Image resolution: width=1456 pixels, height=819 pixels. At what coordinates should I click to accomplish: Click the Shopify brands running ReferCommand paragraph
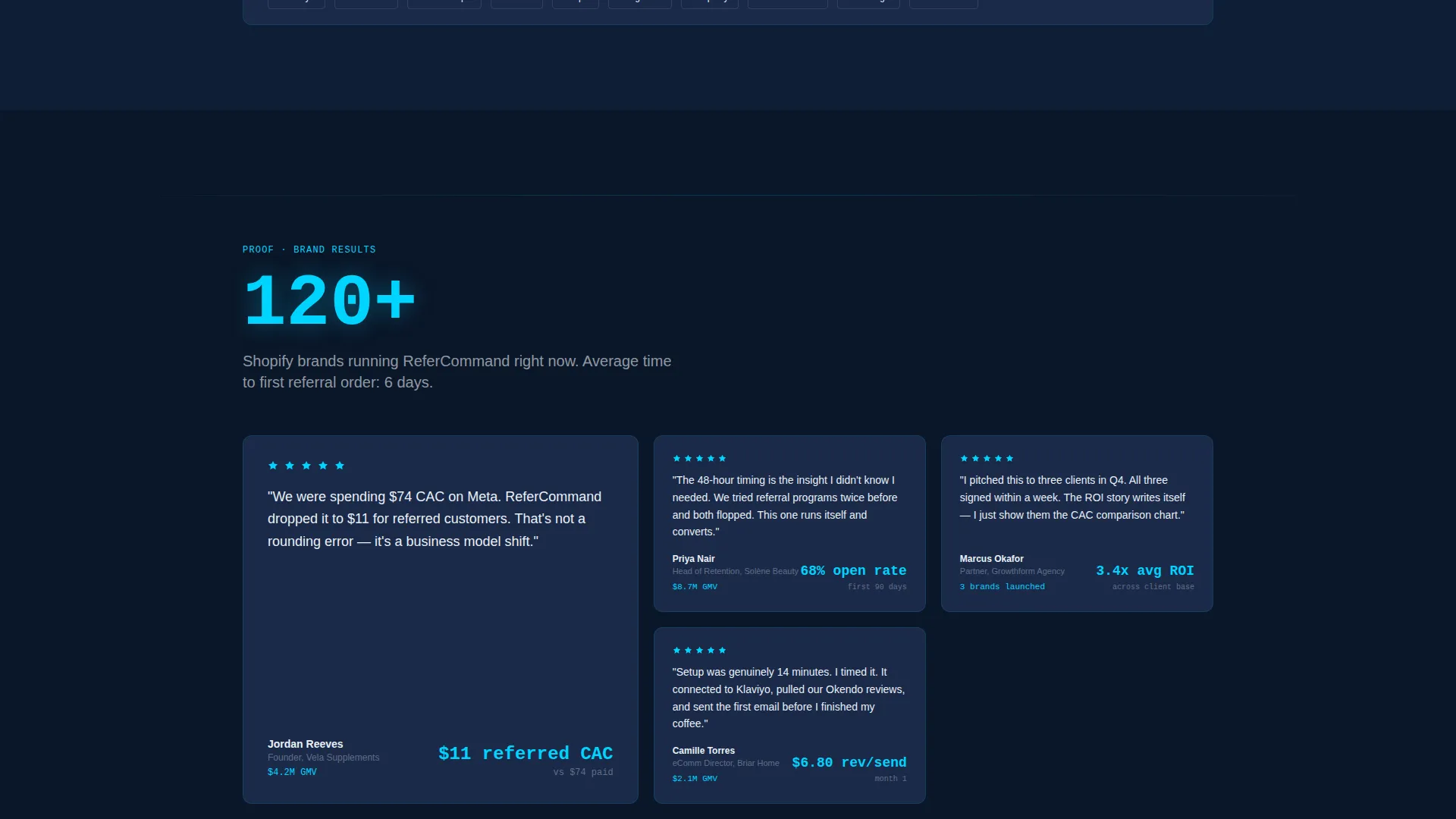tap(457, 372)
